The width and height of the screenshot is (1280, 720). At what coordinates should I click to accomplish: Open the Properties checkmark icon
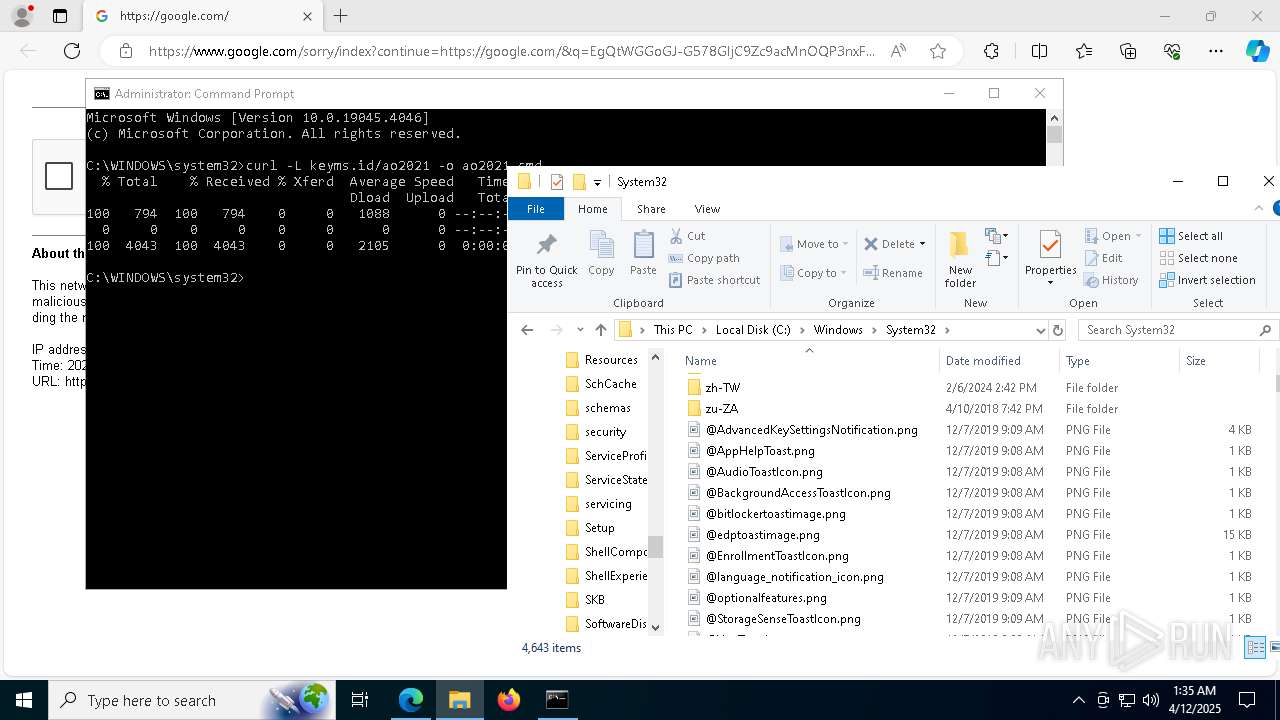click(1050, 244)
